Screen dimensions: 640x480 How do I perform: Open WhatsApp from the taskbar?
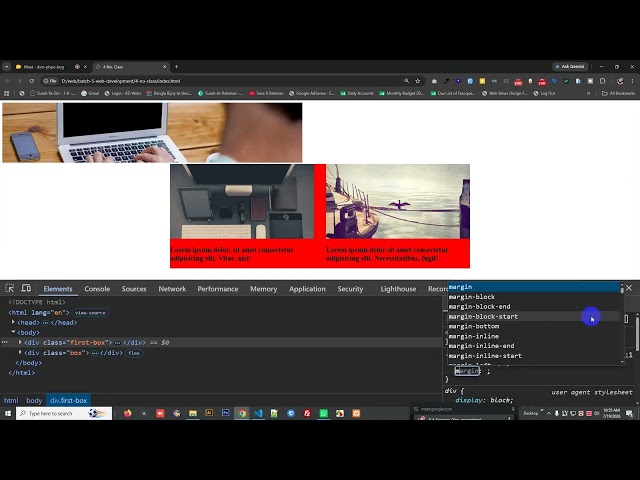click(324, 413)
